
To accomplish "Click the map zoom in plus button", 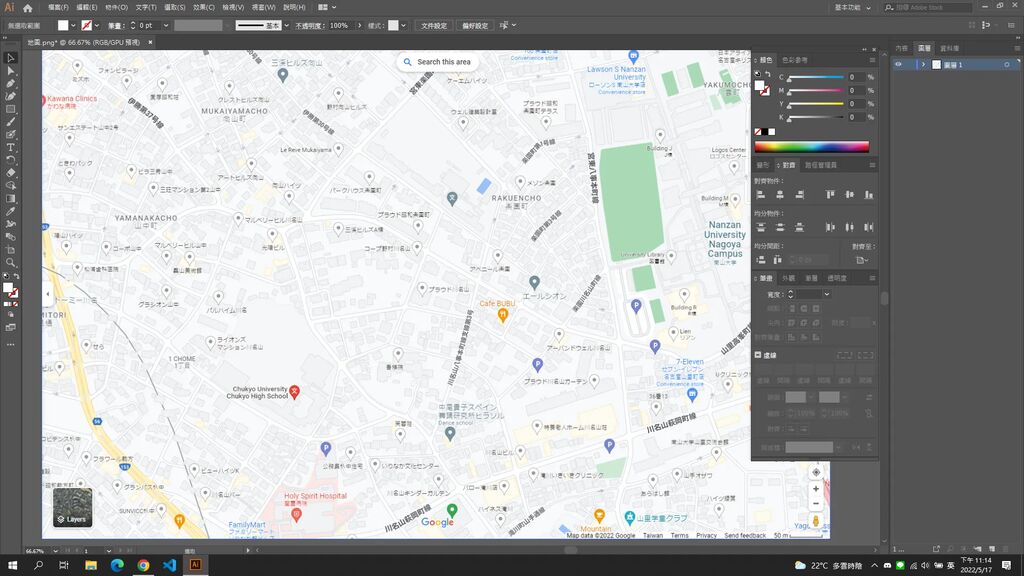I will [x=816, y=488].
